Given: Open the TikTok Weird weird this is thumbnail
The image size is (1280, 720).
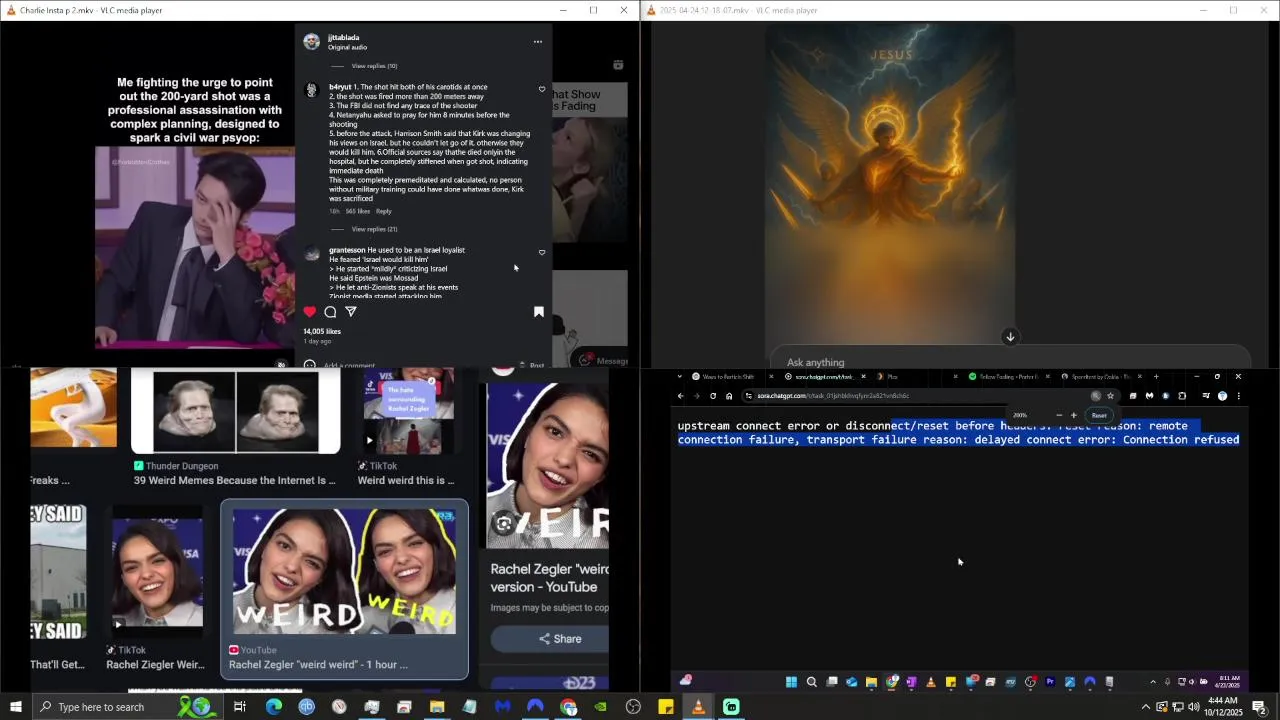Looking at the screenshot, I should (409, 411).
